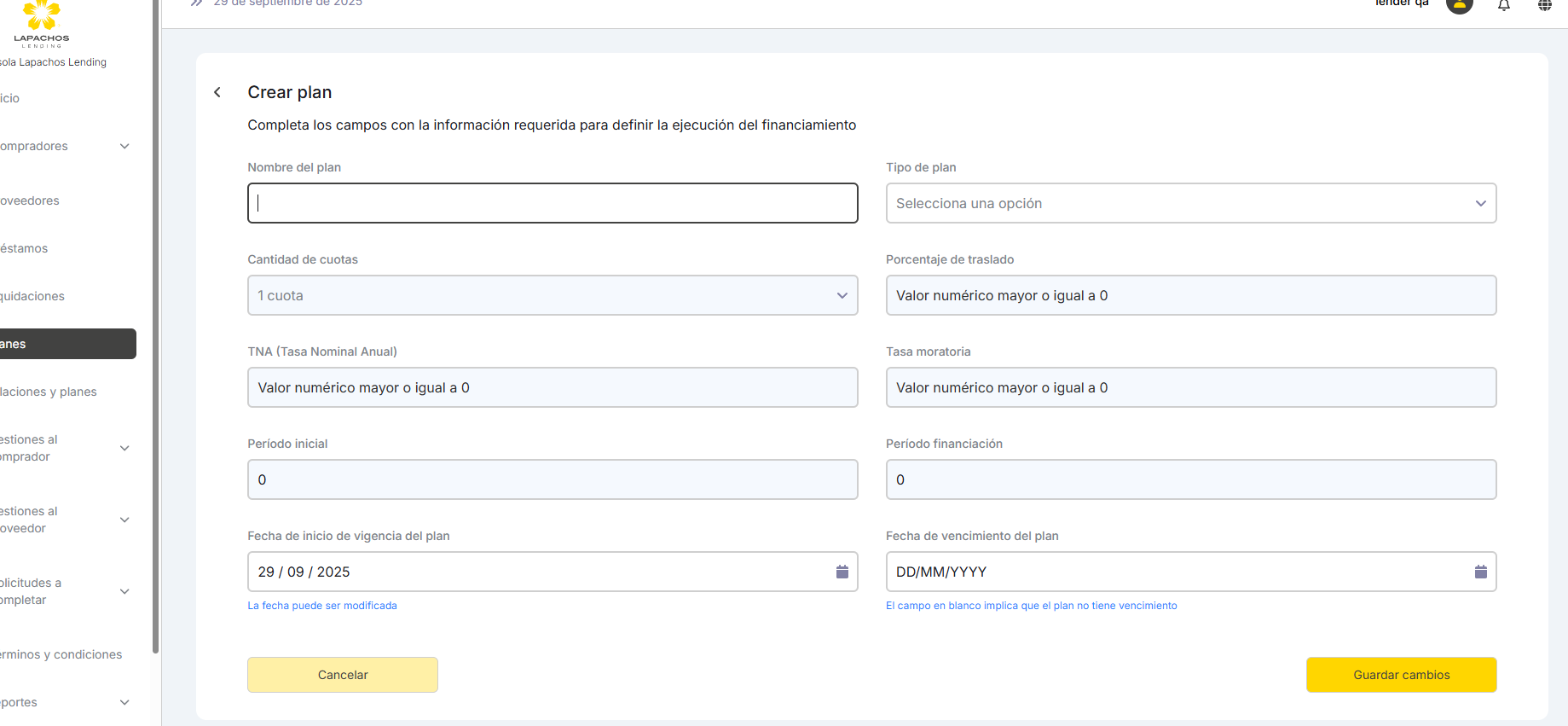The width and height of the screenshot is (1568, 726).
Task: Go to Préstamos in the sidebar
Action: tap(26, 248)
